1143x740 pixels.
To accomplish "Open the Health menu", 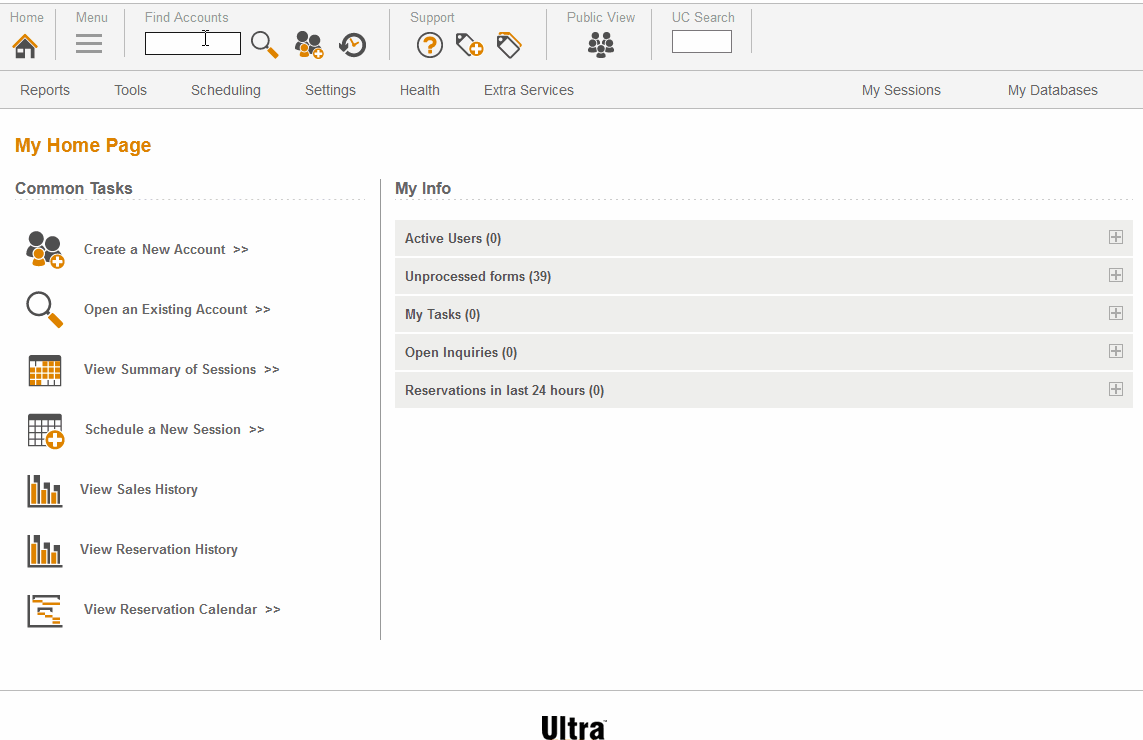I will pyautogui.click(x=420, y=90).
